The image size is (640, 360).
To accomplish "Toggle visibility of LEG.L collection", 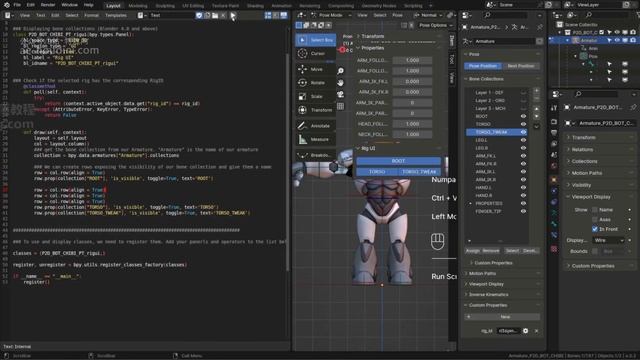I will [523, 140].
